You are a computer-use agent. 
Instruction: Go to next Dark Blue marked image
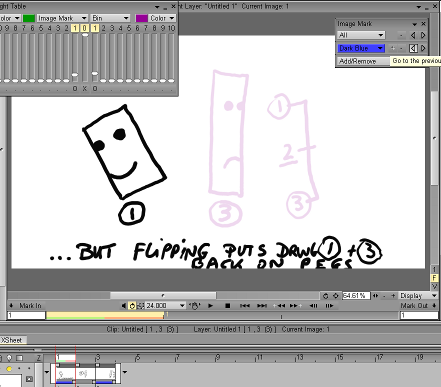coord(423,48)
